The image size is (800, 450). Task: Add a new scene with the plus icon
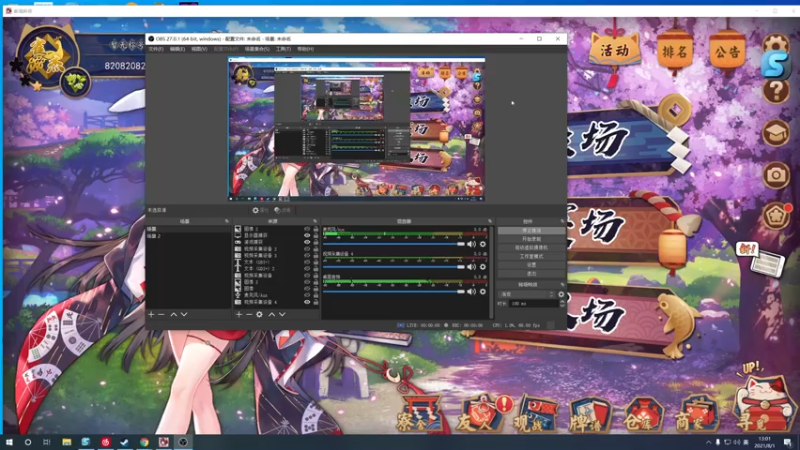[151, 314]
